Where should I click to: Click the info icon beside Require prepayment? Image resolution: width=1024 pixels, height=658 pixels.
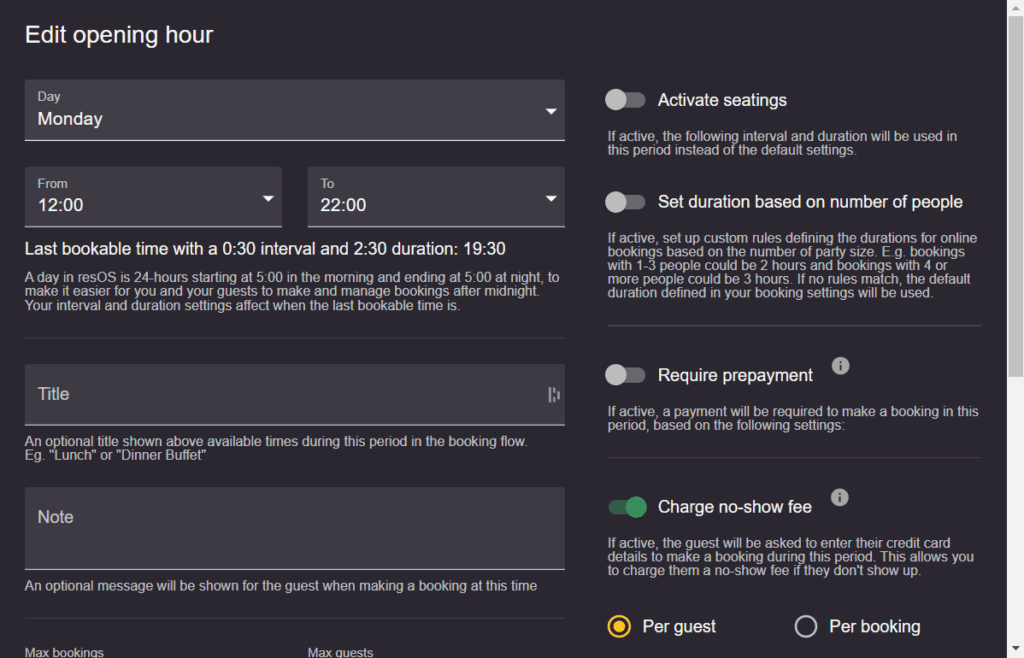pos(840,366)
